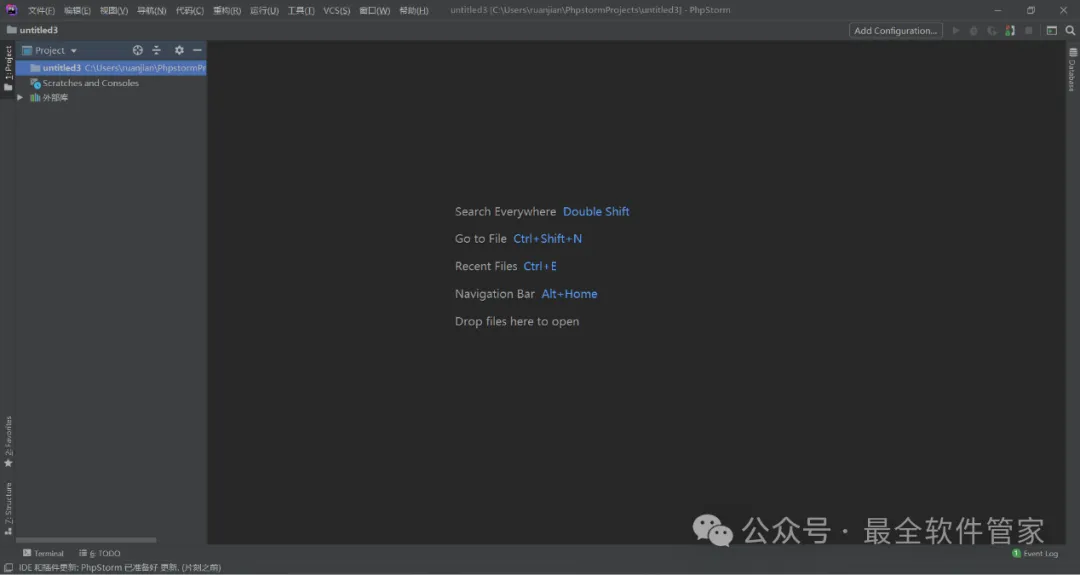The width and height of the screenshot is (1080, 575).
Task: Open the Database tool window tab
Action: point(1072,70)
